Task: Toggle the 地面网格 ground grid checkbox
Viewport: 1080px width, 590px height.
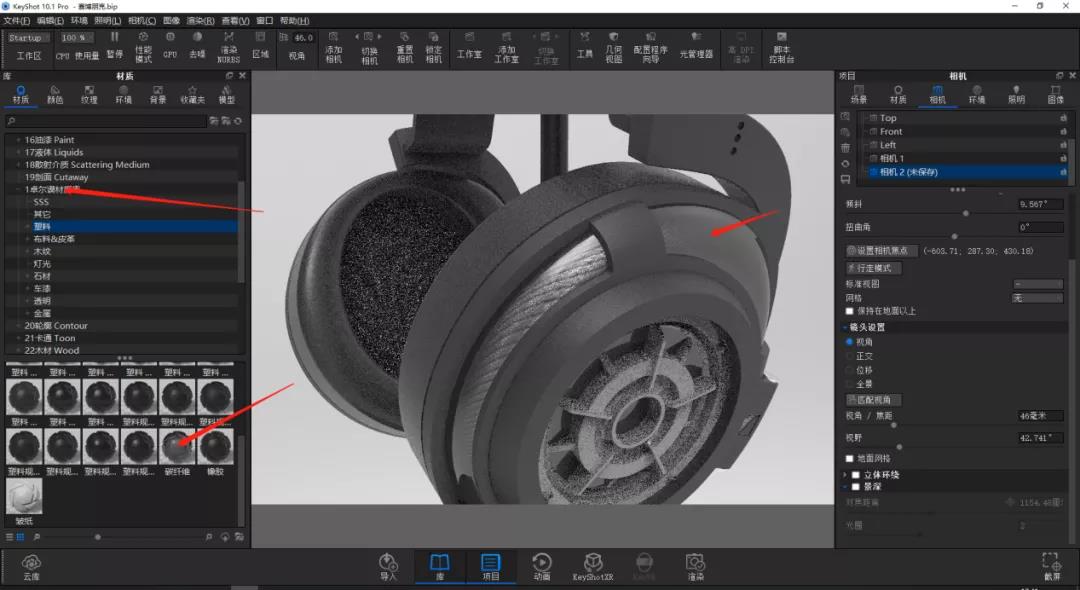Action: point(849,459)
